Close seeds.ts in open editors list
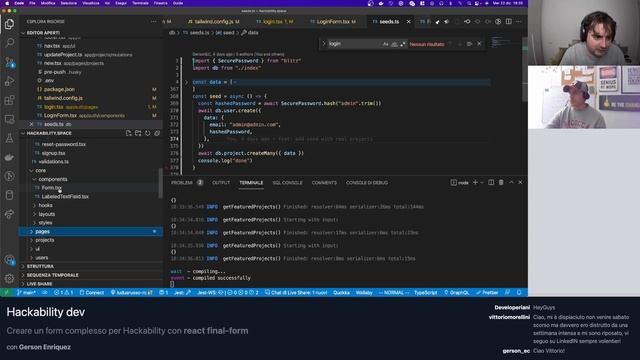Screen dimensions: 640x360 pos(31,124)
